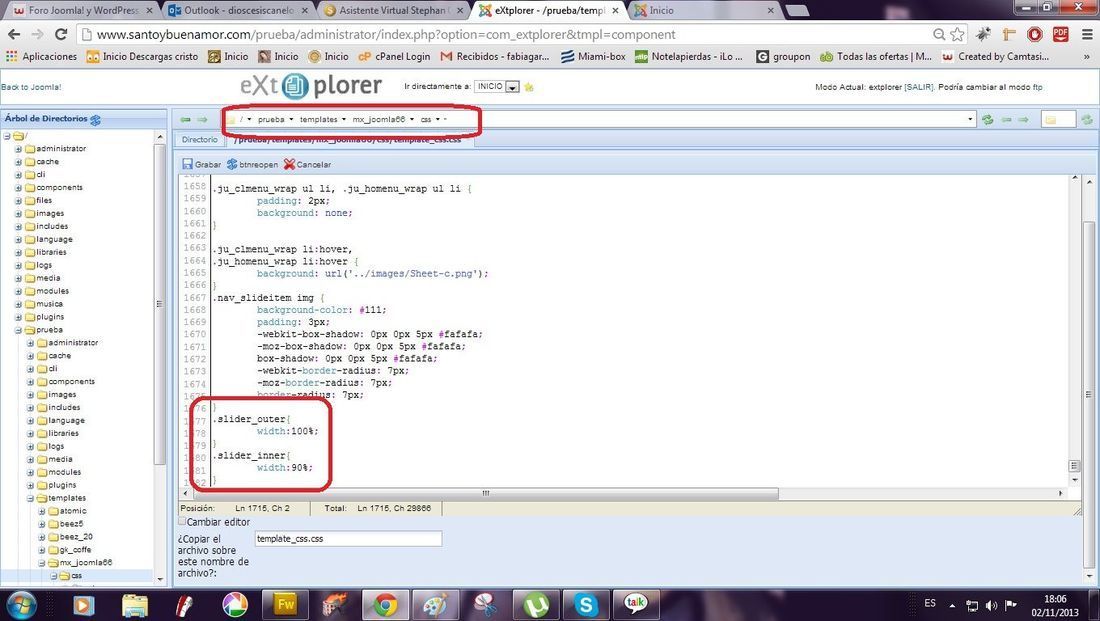Open the mx_joomla66 breadcrumb dropdown arrow
1100x621 pixels.
[412, 119]
